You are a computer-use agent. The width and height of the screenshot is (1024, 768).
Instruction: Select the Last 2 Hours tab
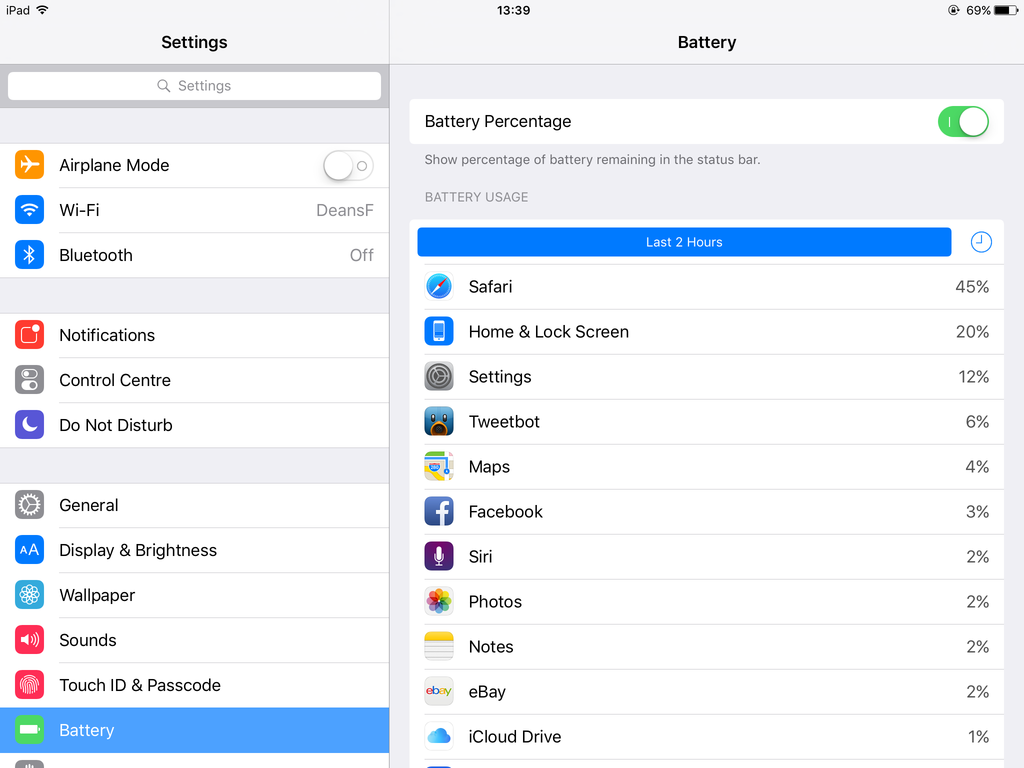(x=684, y=242)
